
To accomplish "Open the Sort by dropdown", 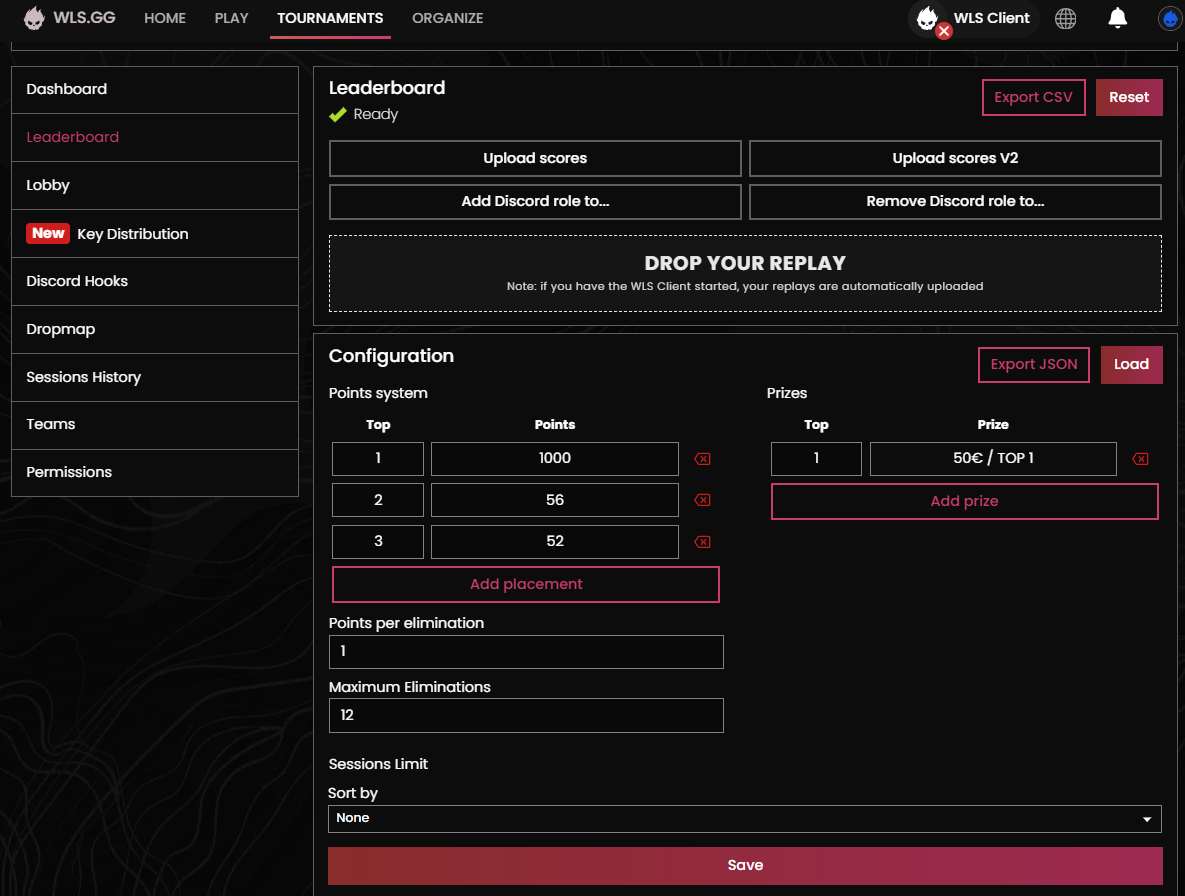I will pos(745,818).
